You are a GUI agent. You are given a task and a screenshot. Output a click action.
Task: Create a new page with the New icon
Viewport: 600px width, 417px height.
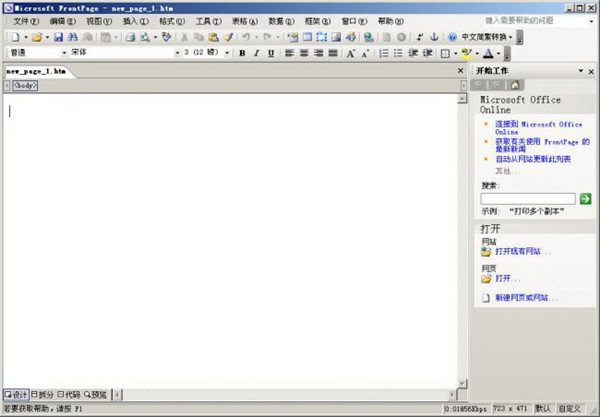coord(15,37)
